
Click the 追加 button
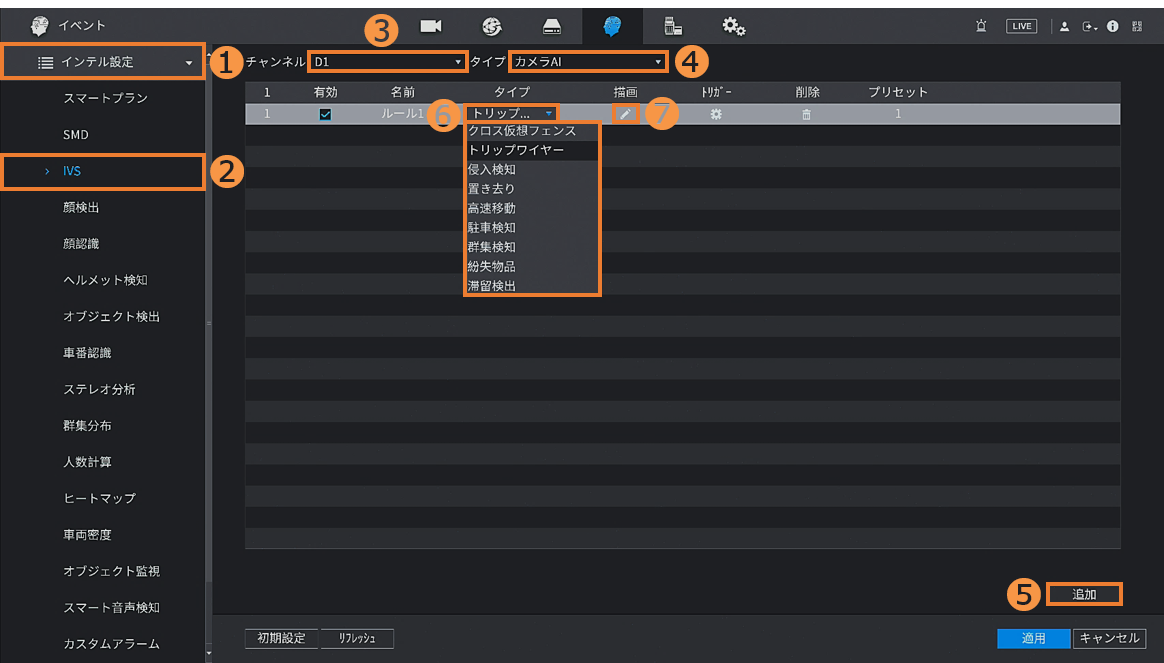(x=1084, y=594)
